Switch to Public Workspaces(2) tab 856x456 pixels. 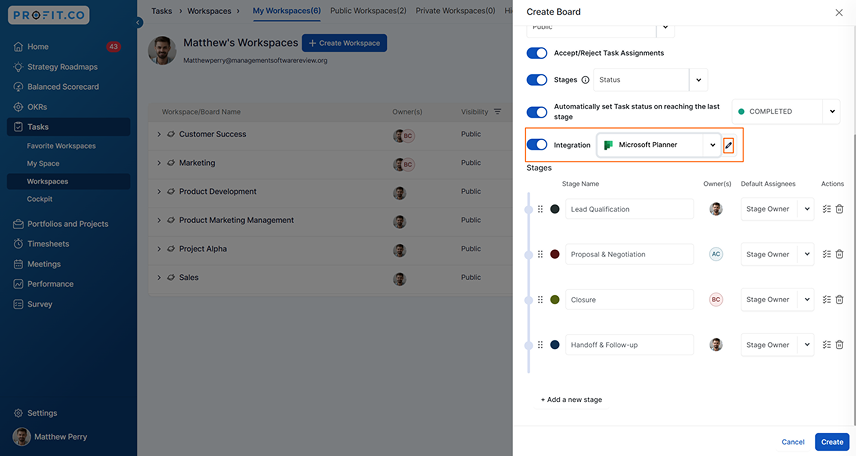click(x=368, y=11)
